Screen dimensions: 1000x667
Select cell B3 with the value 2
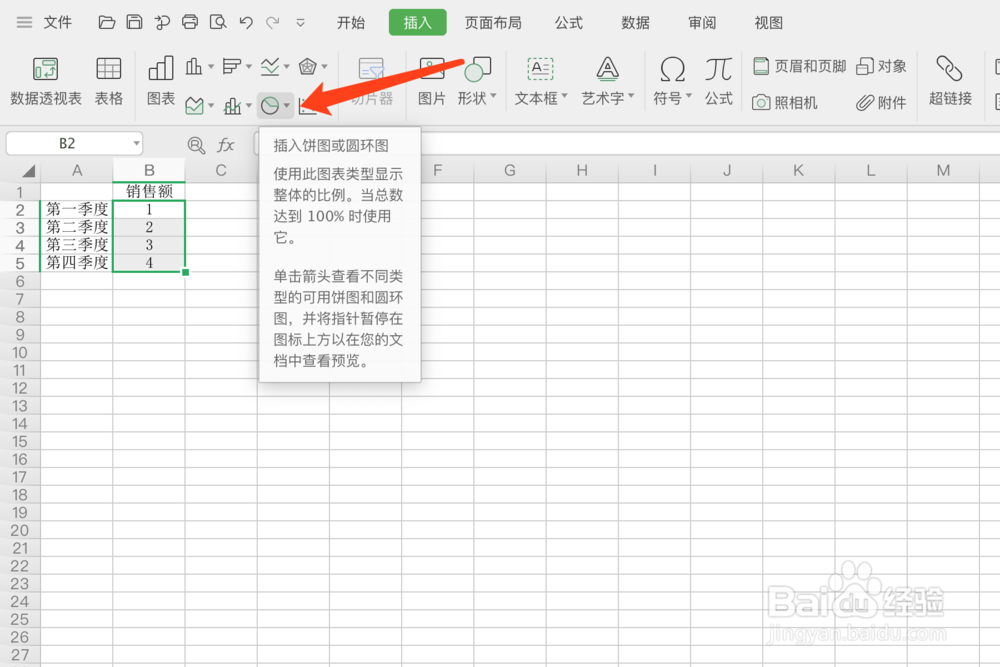(149, 227)
